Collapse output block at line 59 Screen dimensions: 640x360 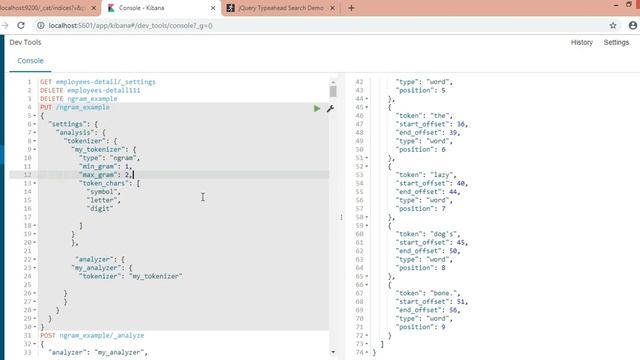(367, 226)
